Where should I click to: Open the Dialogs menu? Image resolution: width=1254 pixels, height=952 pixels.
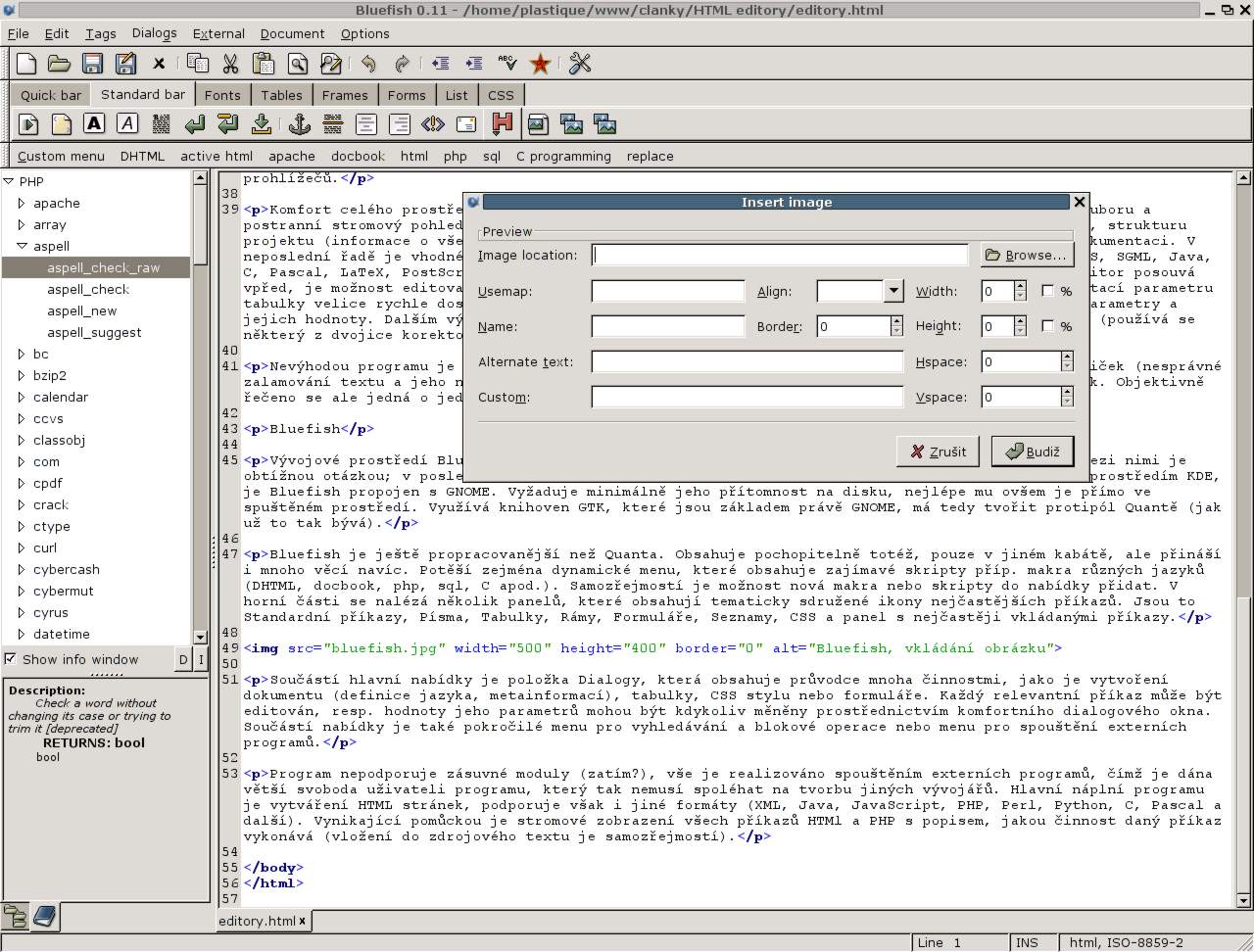[x=154, y=33]
